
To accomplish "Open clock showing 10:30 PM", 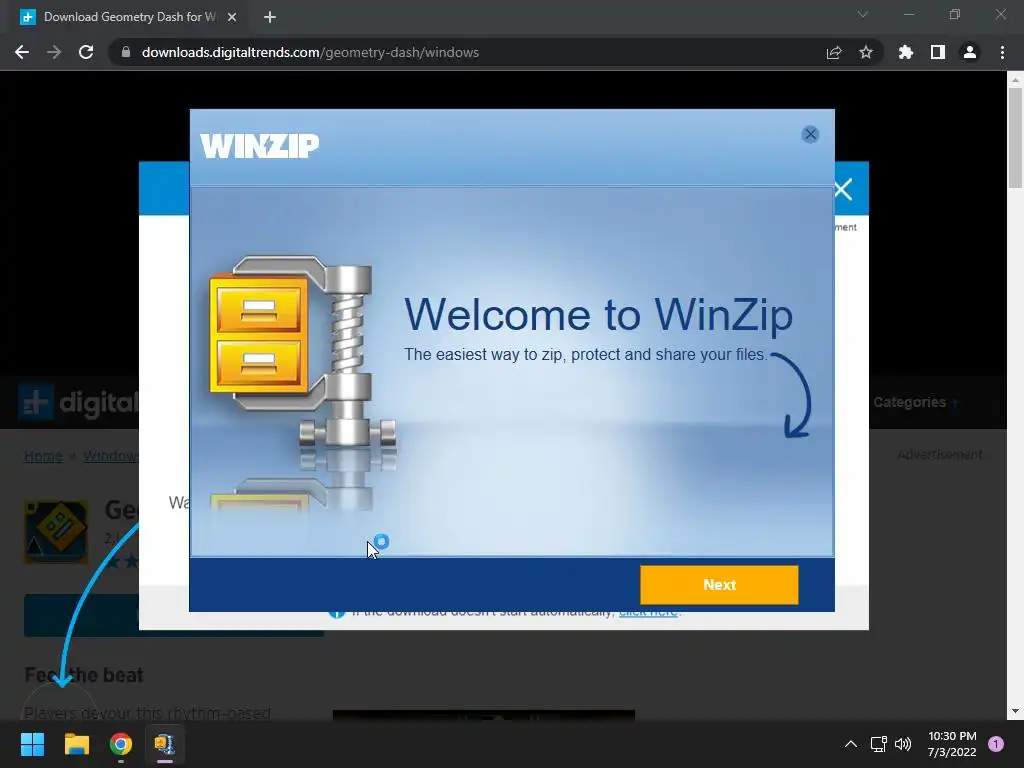I will coord(952,744).
